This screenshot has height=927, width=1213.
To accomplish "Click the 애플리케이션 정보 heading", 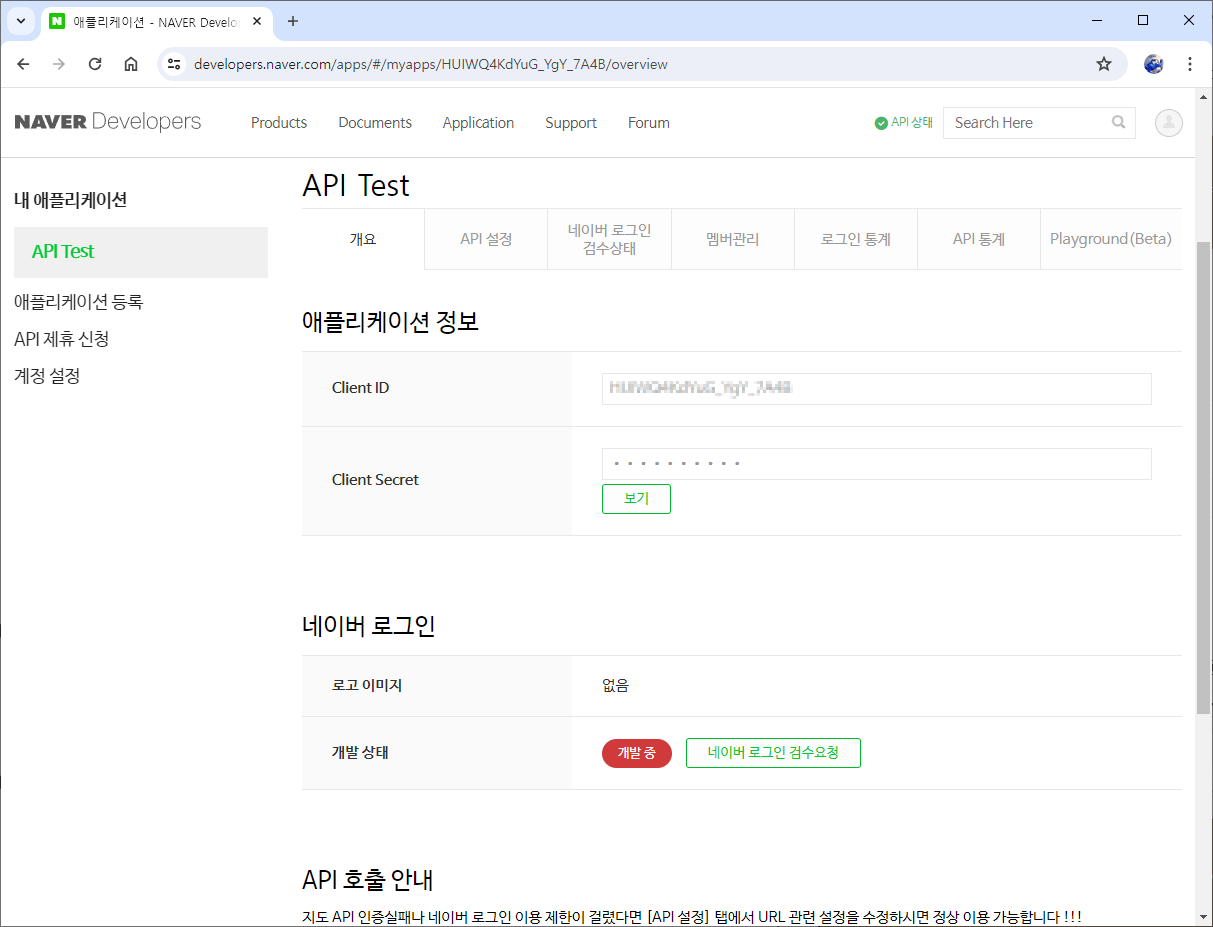I will (391, 322).
